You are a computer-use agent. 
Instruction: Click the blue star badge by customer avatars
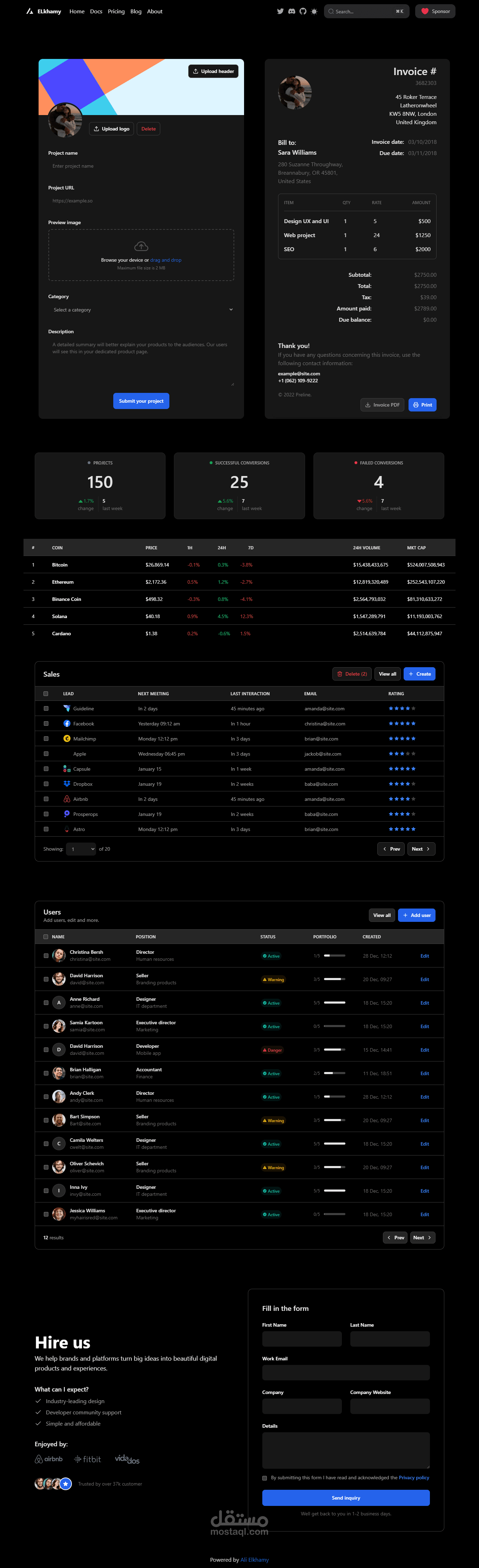[66, 1484]
